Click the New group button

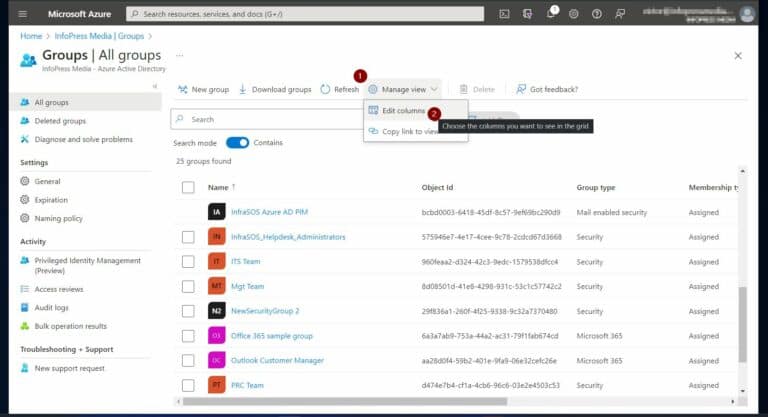tap(203, 90)
